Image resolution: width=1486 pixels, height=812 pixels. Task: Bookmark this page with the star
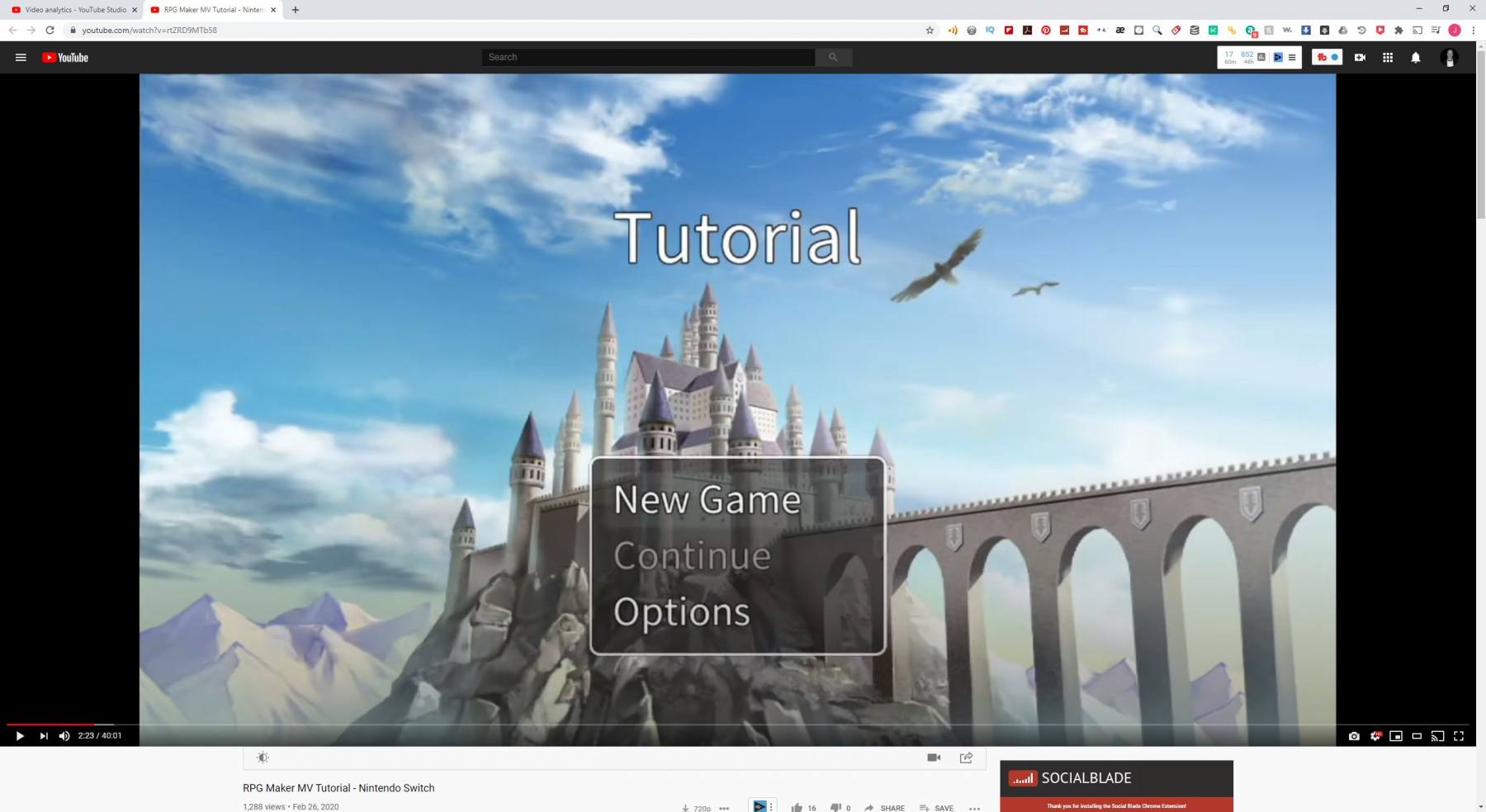coord(930,30)
